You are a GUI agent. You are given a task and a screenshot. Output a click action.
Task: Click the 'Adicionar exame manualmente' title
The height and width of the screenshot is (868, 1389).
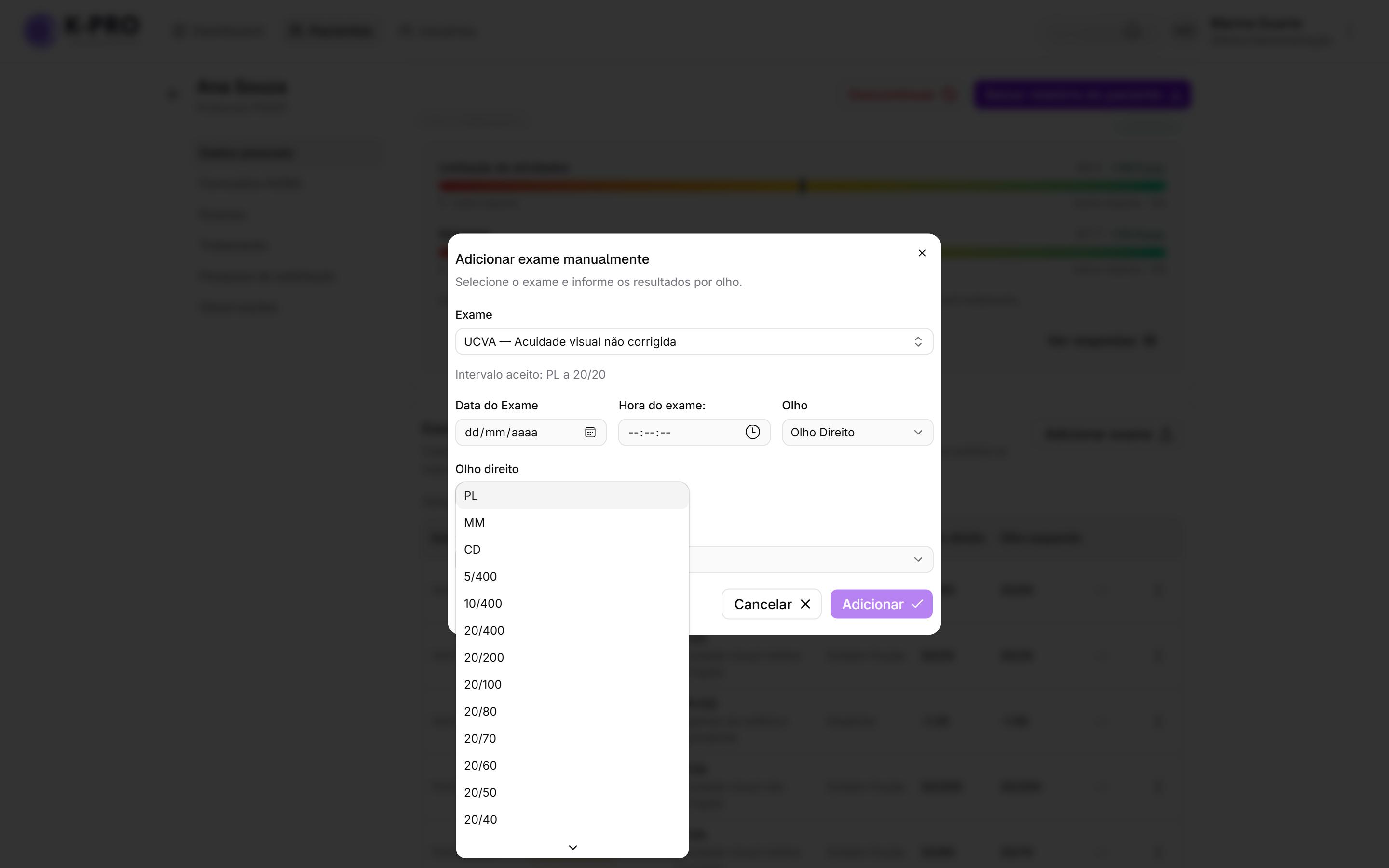[552, 259]
